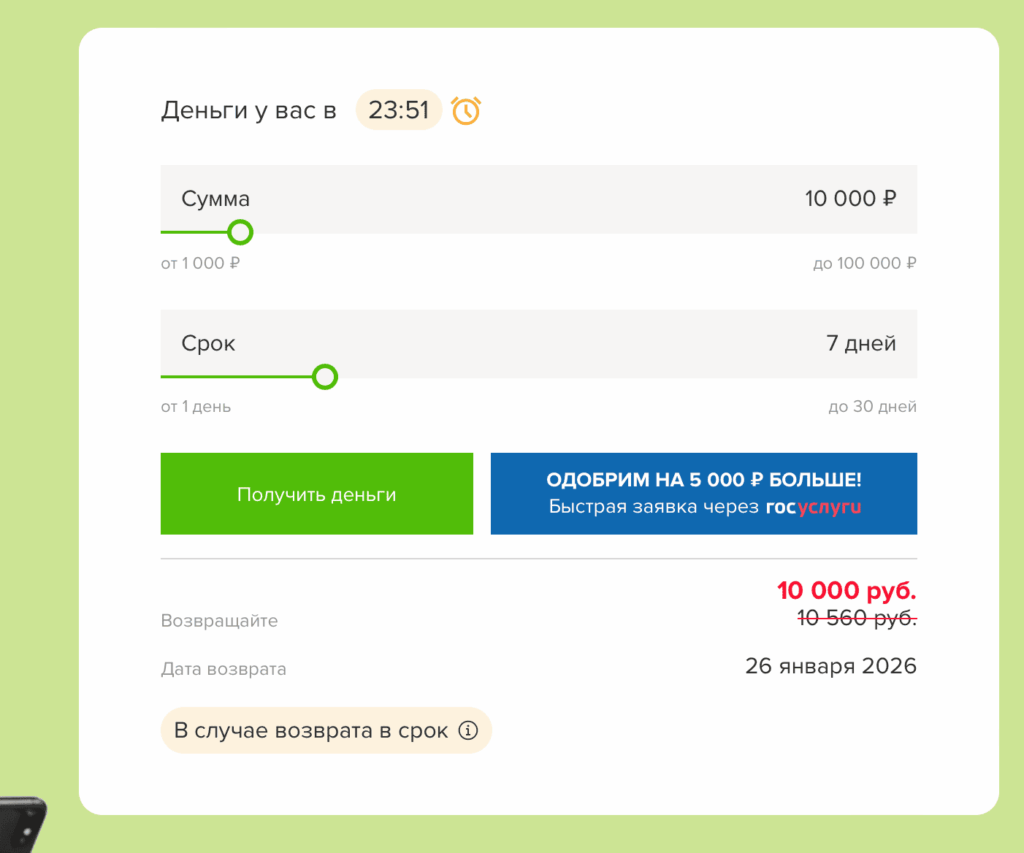Select the maximum label до 100 000 ₽

click(x=864, y=264)
